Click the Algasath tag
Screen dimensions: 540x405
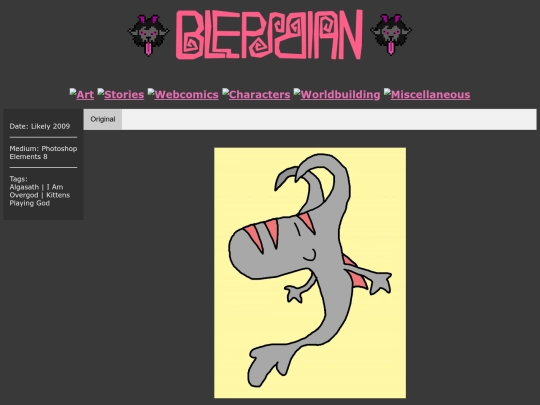pos(24,187)
